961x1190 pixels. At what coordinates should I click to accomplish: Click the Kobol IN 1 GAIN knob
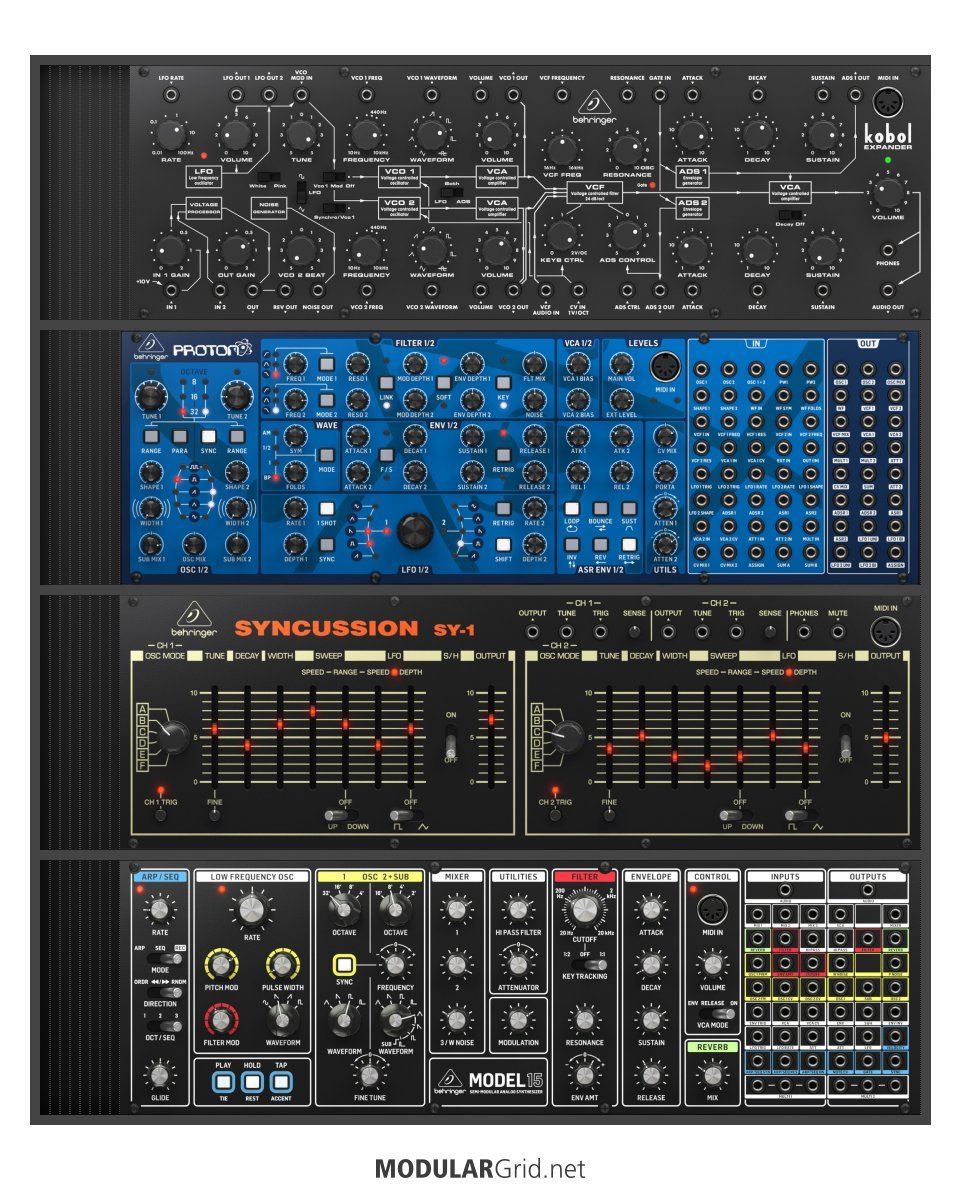coord(171,250)
